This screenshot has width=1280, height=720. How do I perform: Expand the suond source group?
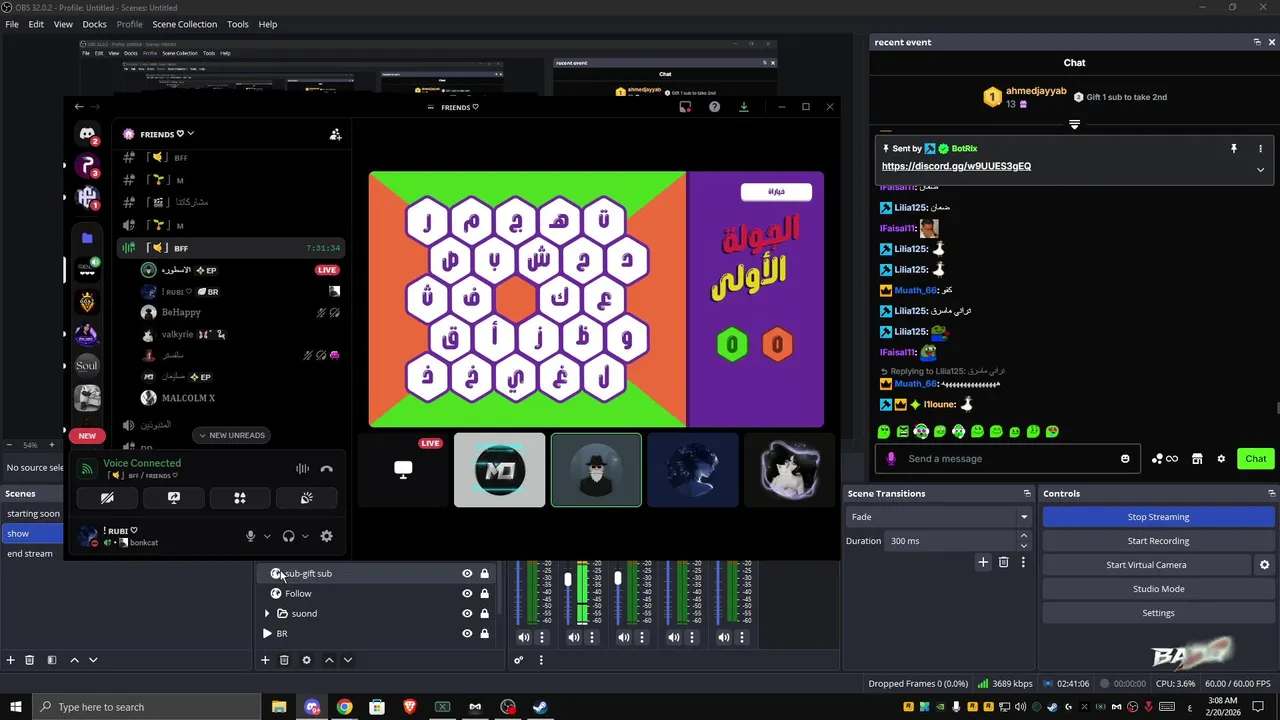(267, 614)
